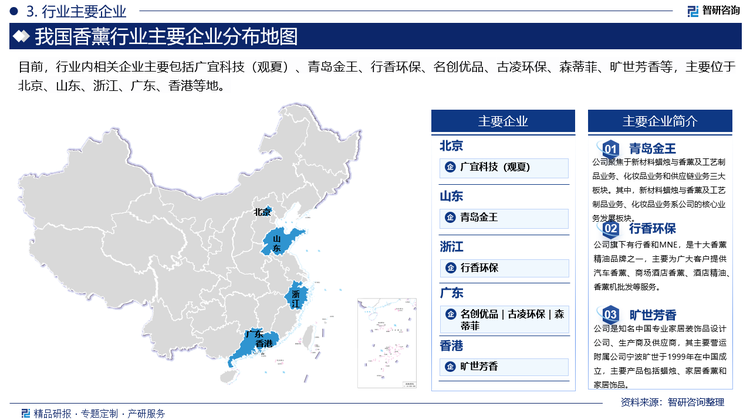The image size is (750, 420).
Task: Click the 名创优品 | 古凌环保 | 森蒂菲 box
Action: click(x=504, y=320)
